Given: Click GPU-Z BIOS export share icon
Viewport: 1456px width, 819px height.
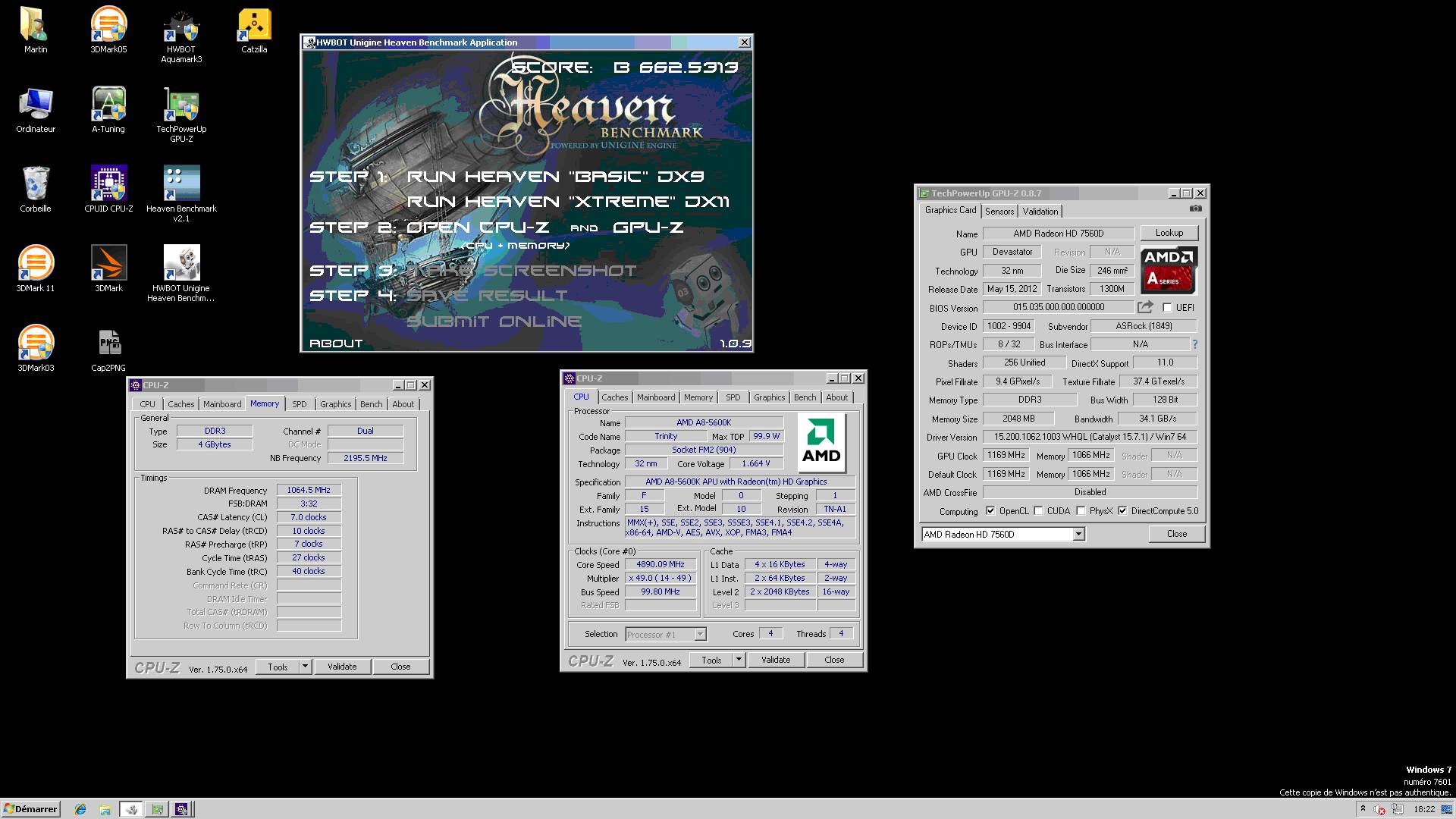Looking at the screenshot, I should coord(1145,307).
